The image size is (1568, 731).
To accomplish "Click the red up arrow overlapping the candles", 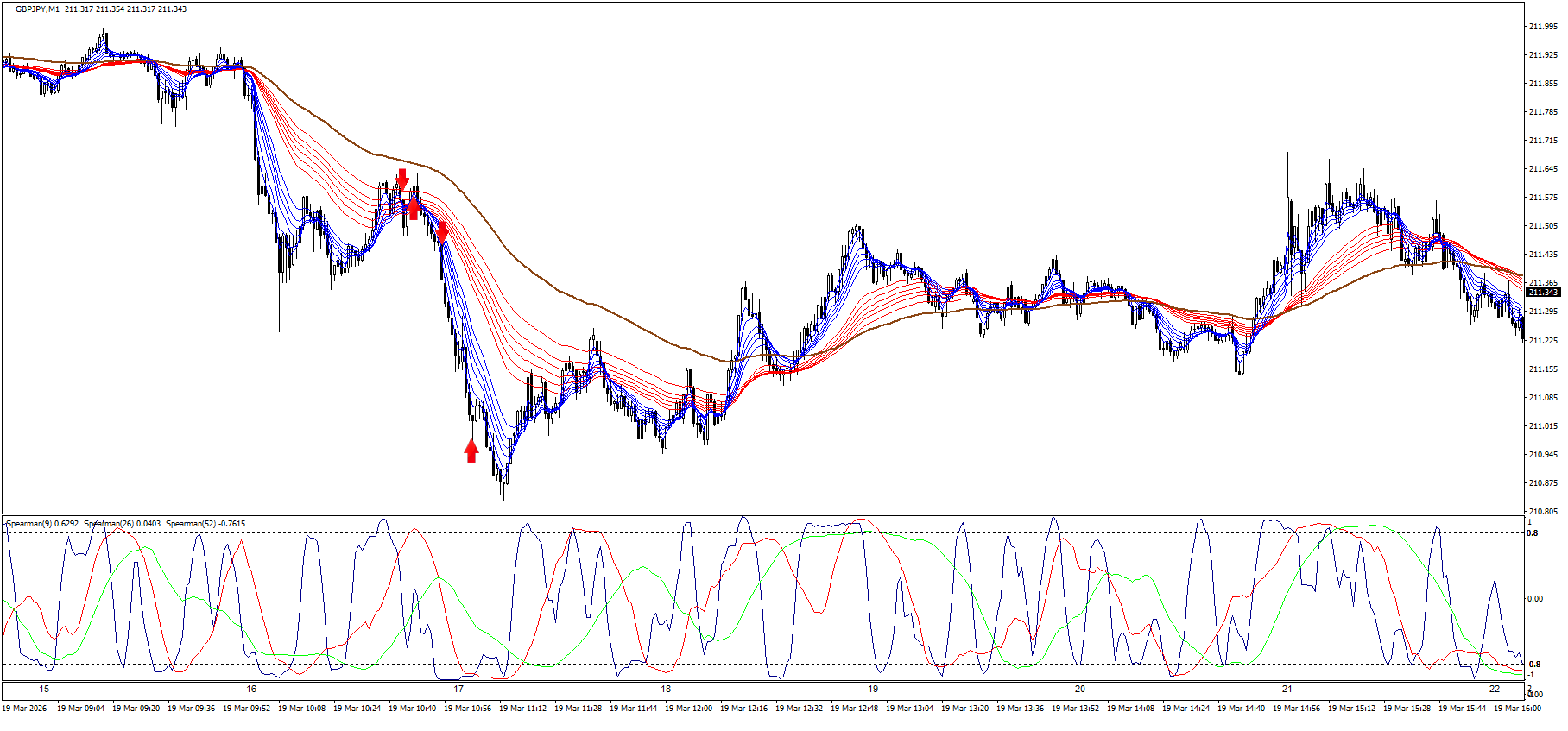I will tap(414, 207).
